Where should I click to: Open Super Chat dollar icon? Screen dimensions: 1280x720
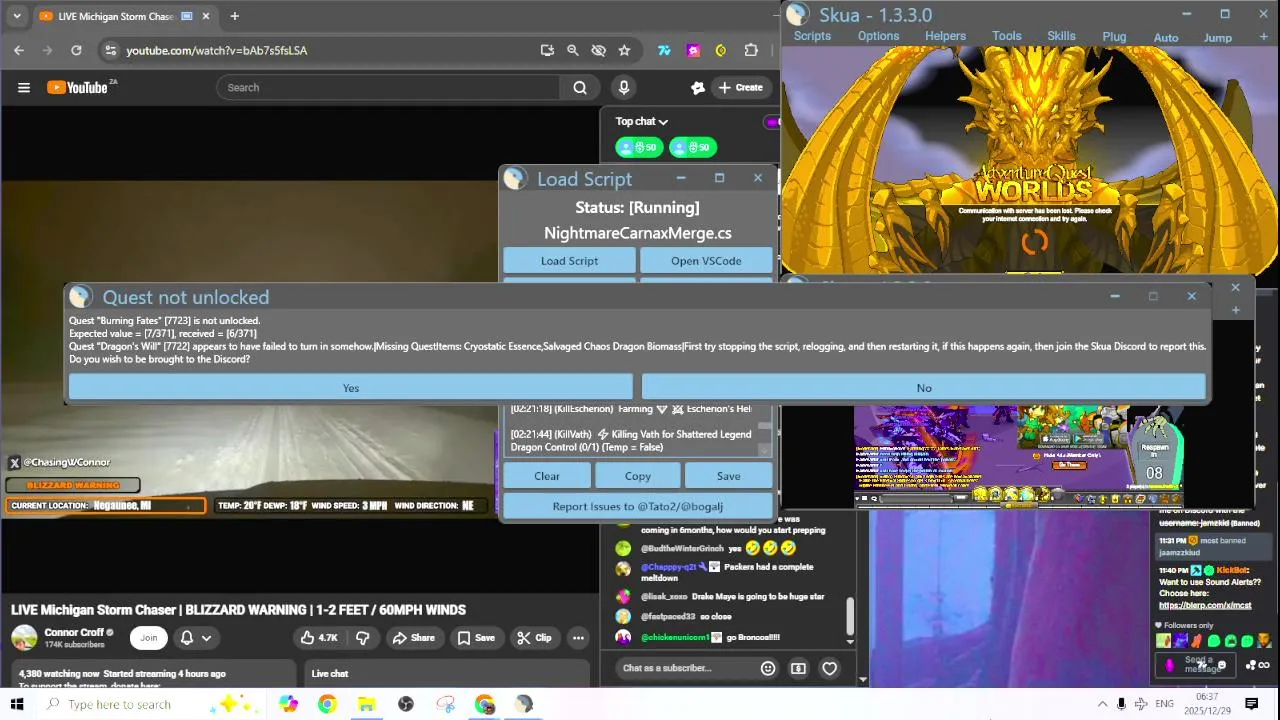(798, 668)
